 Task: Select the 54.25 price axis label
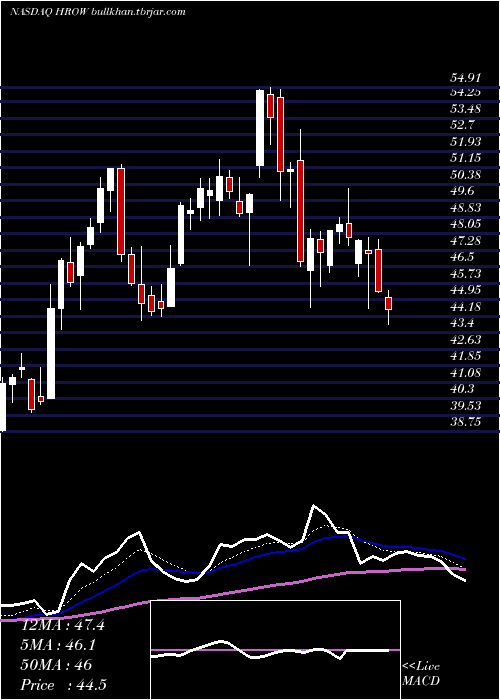465,92
